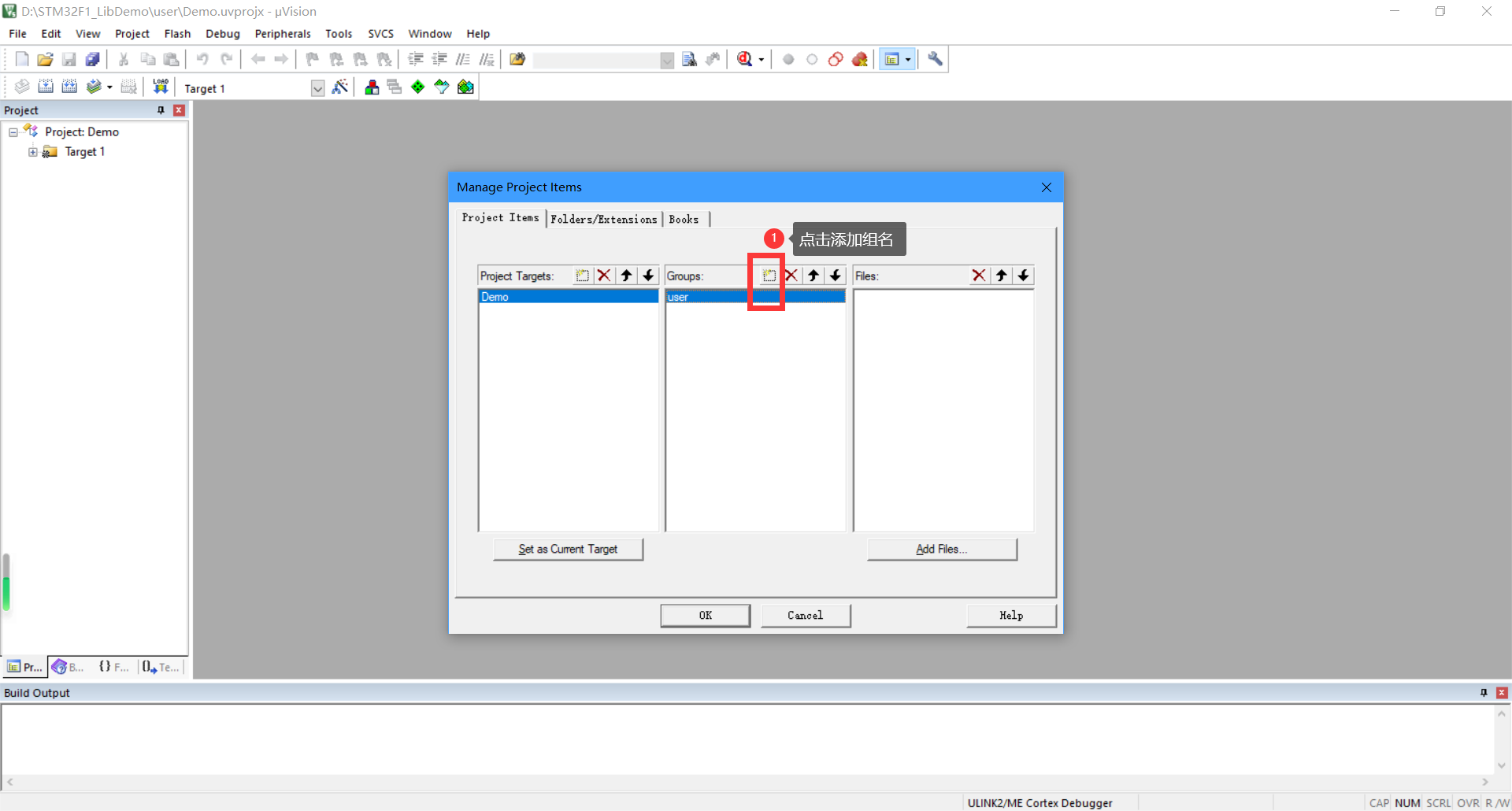Screen dimensions: 1512x811
Task: Open the window layout dropdown arrow
Action: point(908,60)
